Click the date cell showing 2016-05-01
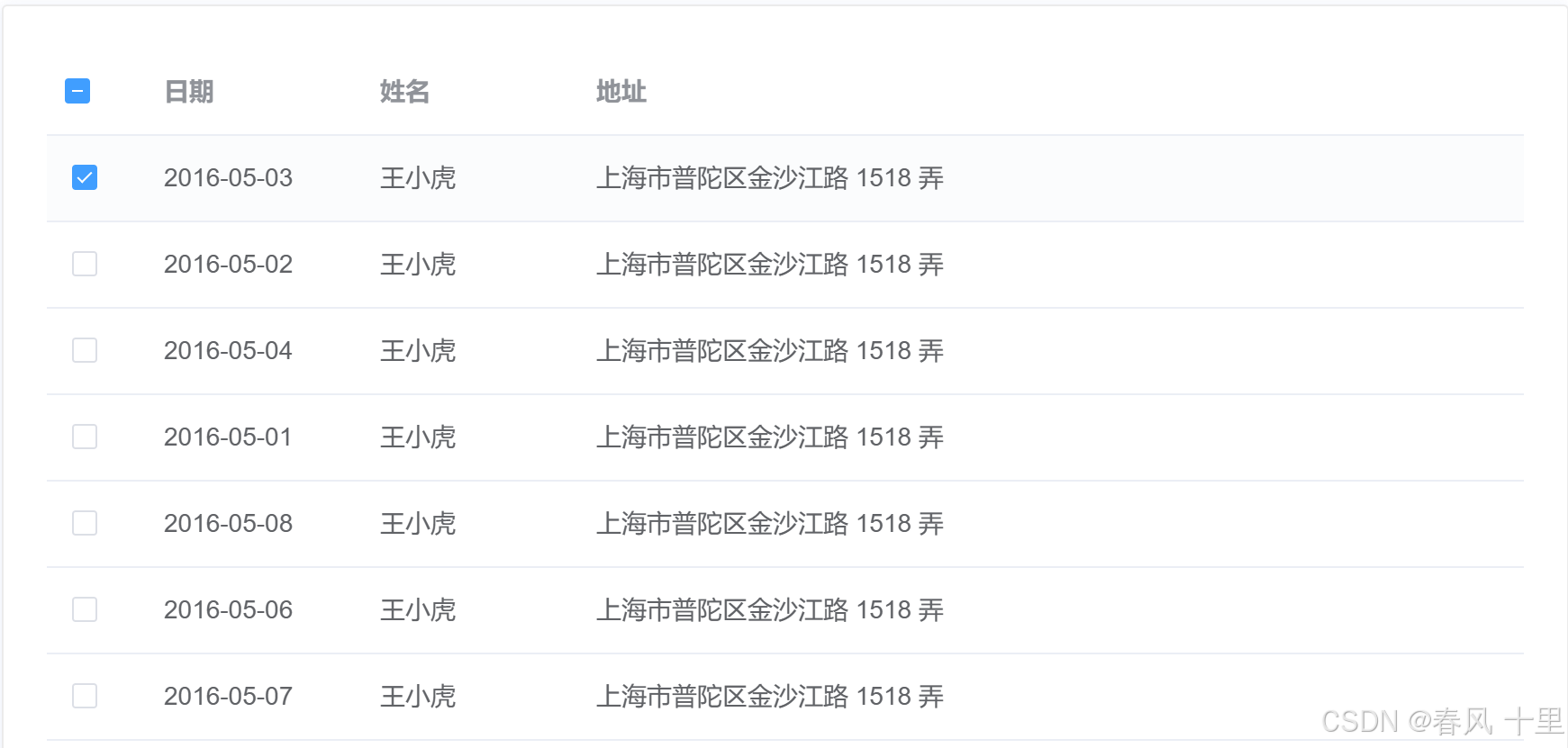Viewport: 1568px width, 748px height. pos(228,437)
